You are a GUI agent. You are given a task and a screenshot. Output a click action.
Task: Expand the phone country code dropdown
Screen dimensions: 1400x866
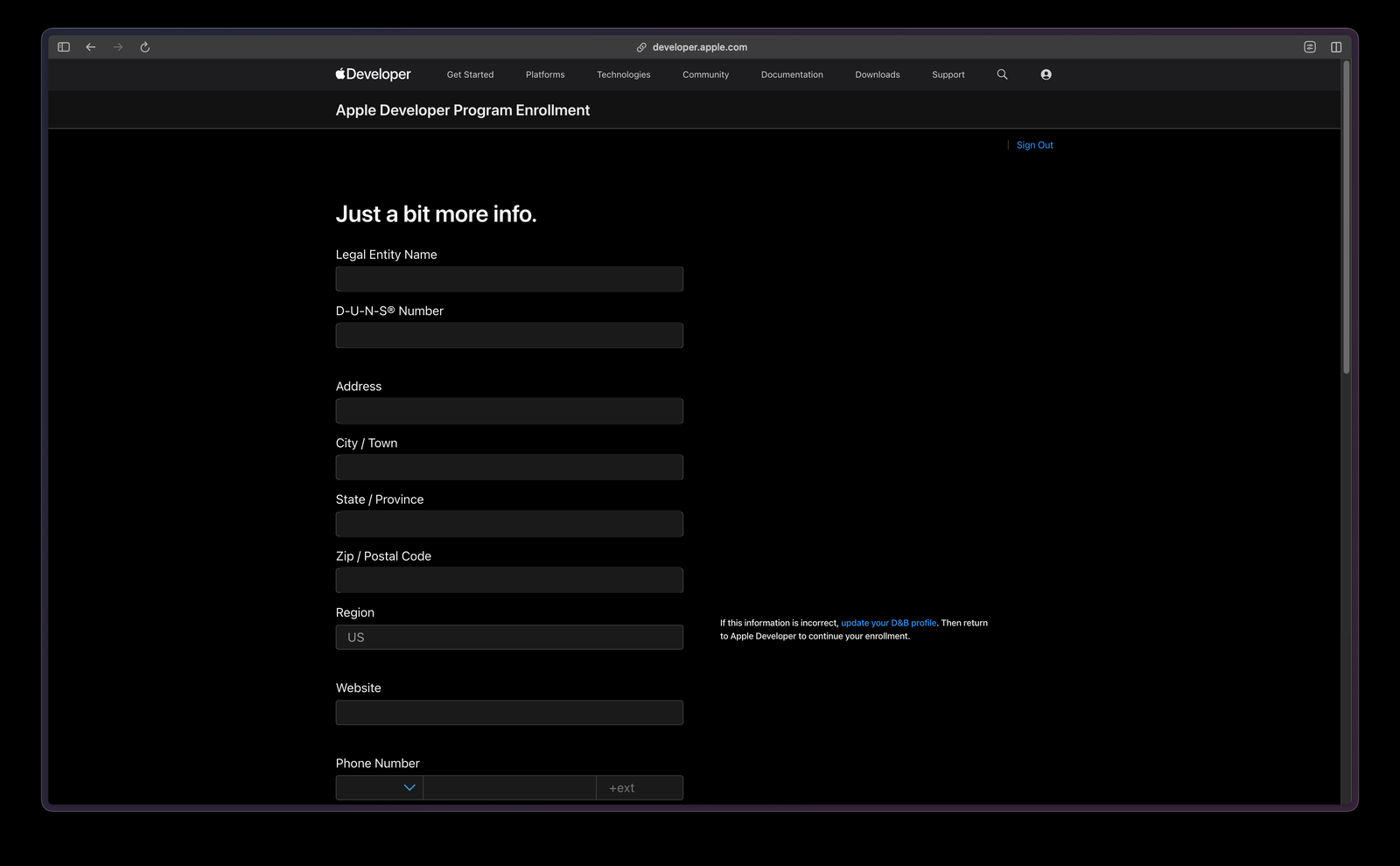pyautogui.click(x=380, y=787)
